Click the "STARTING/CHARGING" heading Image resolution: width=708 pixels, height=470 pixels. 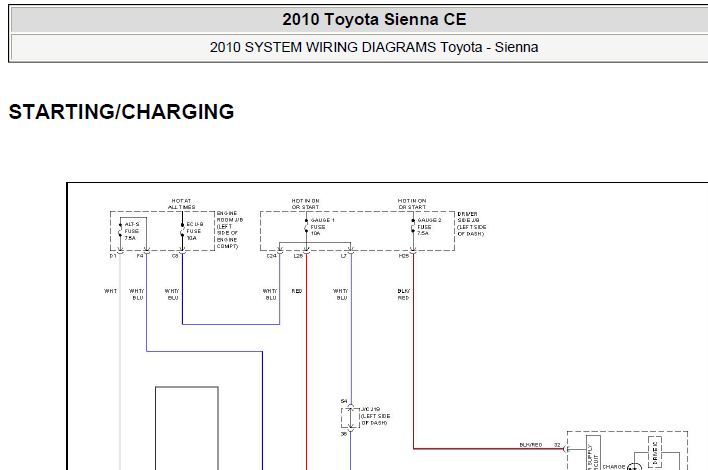(x=121, y=112)
